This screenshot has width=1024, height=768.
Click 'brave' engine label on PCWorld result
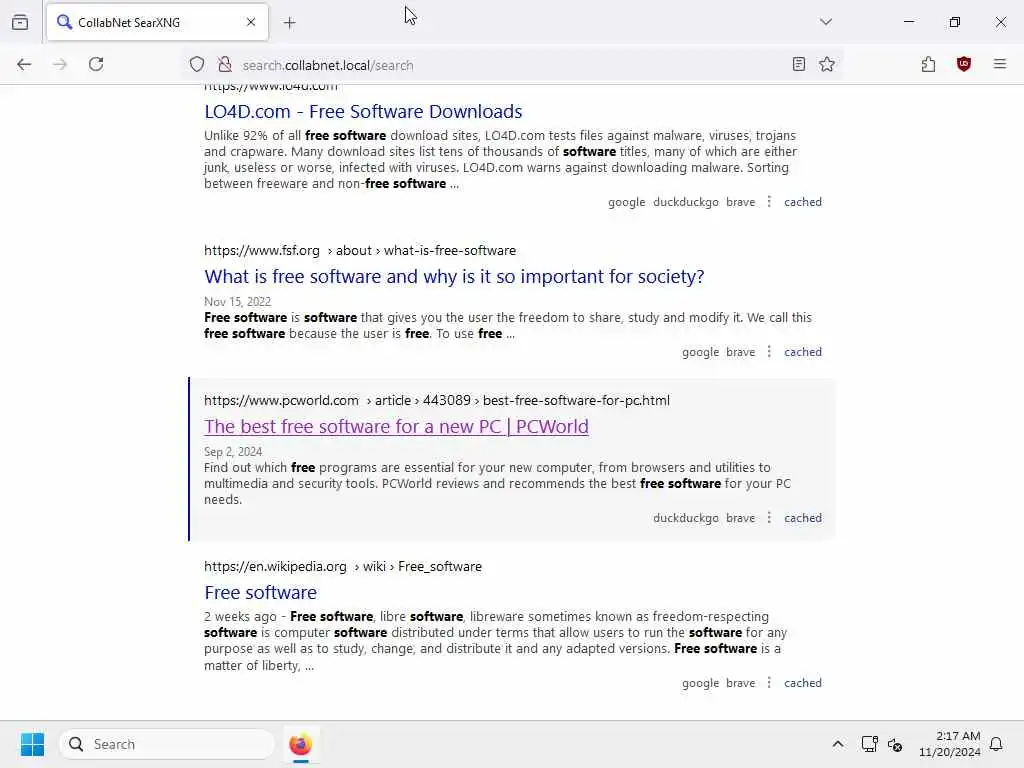tap(741, 518)
